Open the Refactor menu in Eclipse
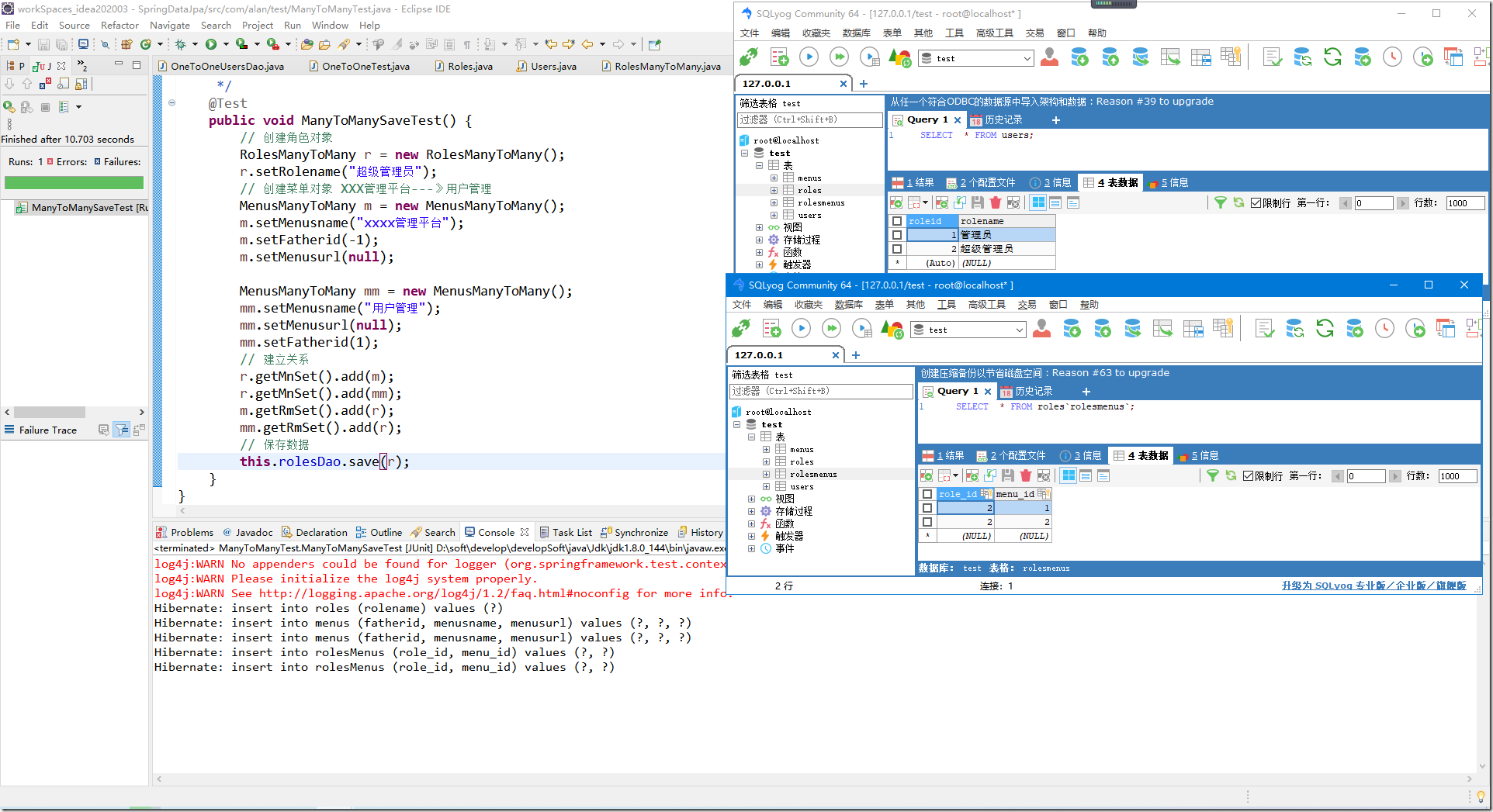The image size is (1493, 812). pos(120,25)
